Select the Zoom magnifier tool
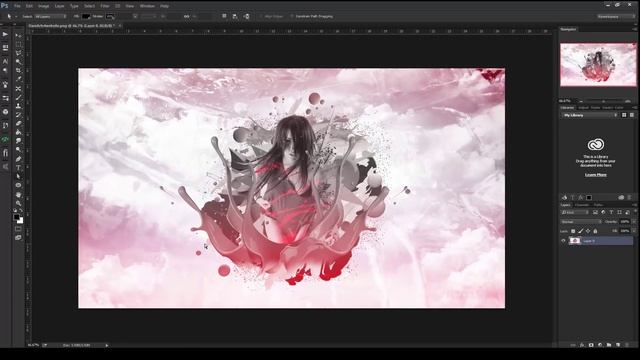The image size is (640, 360). pos(18,203)
